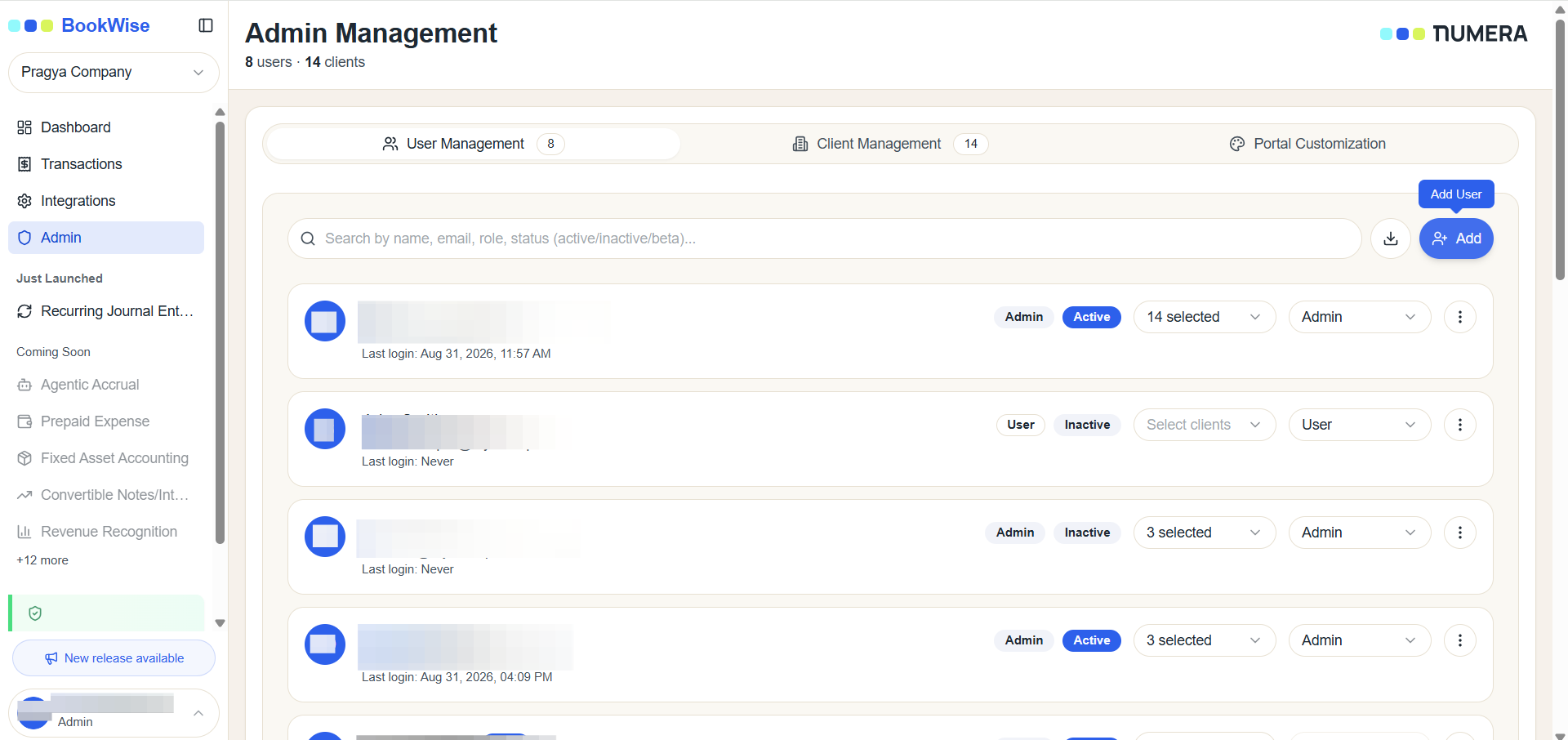Select the Admin sidebar item
The height and width of the screenshot is (740, 1568).
click(x=106, y=238)
